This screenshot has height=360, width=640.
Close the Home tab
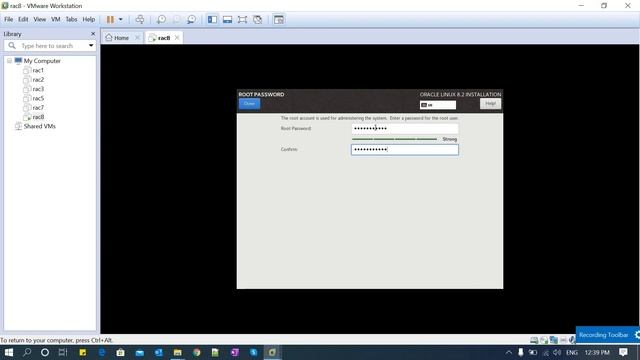137,38
